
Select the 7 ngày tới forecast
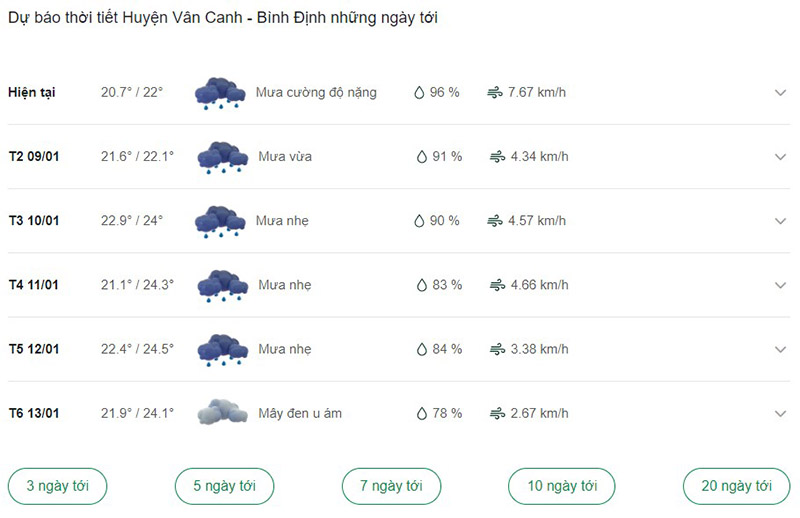coord(391,486)
